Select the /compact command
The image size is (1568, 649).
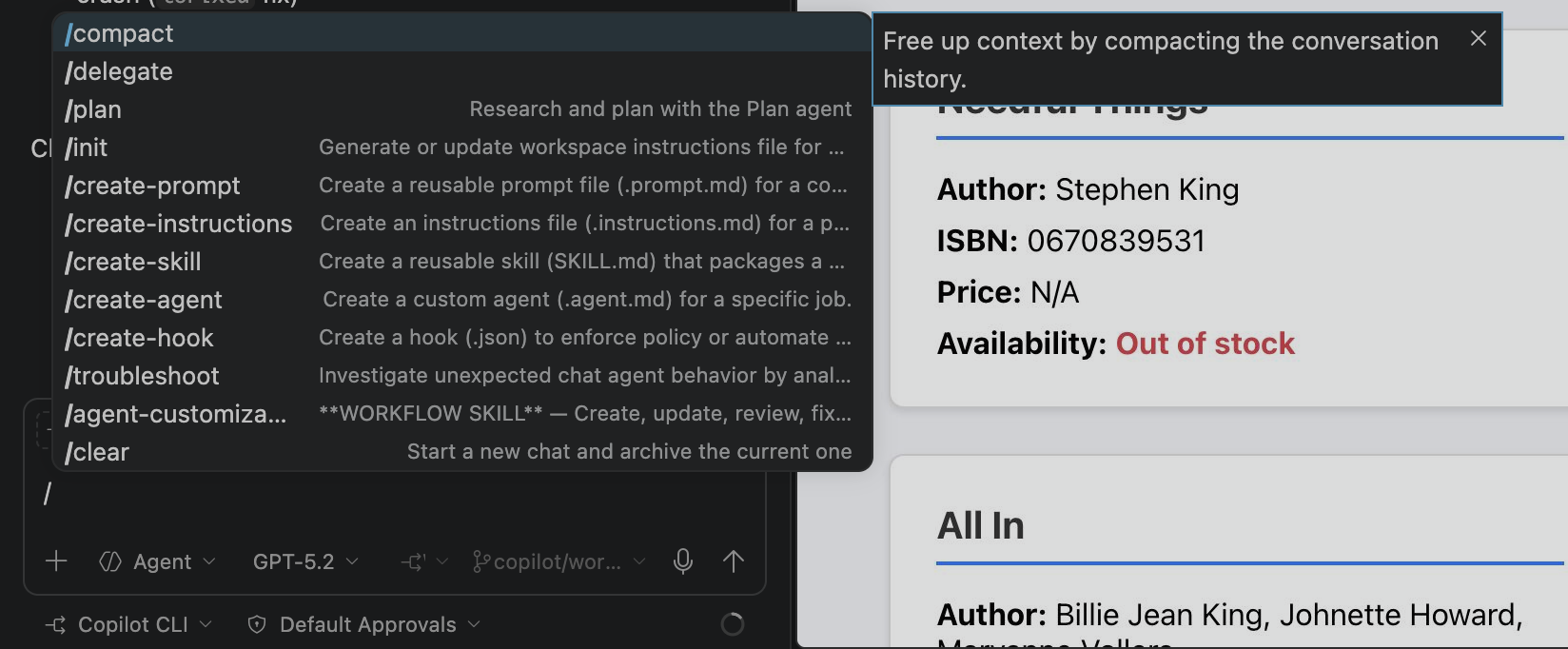coord(462,33)
